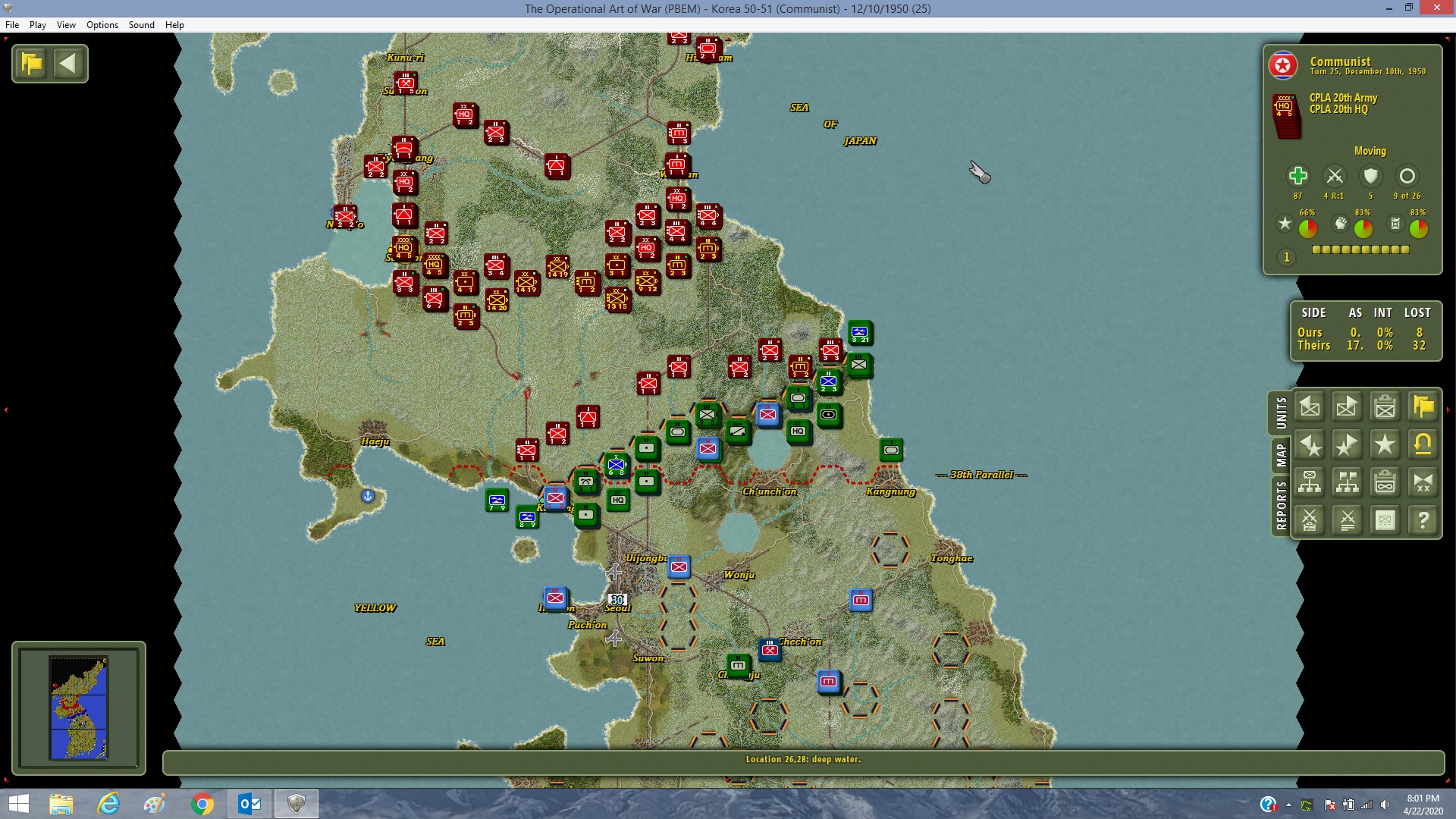Switch to the UNITS tab

click(1281, 413)
